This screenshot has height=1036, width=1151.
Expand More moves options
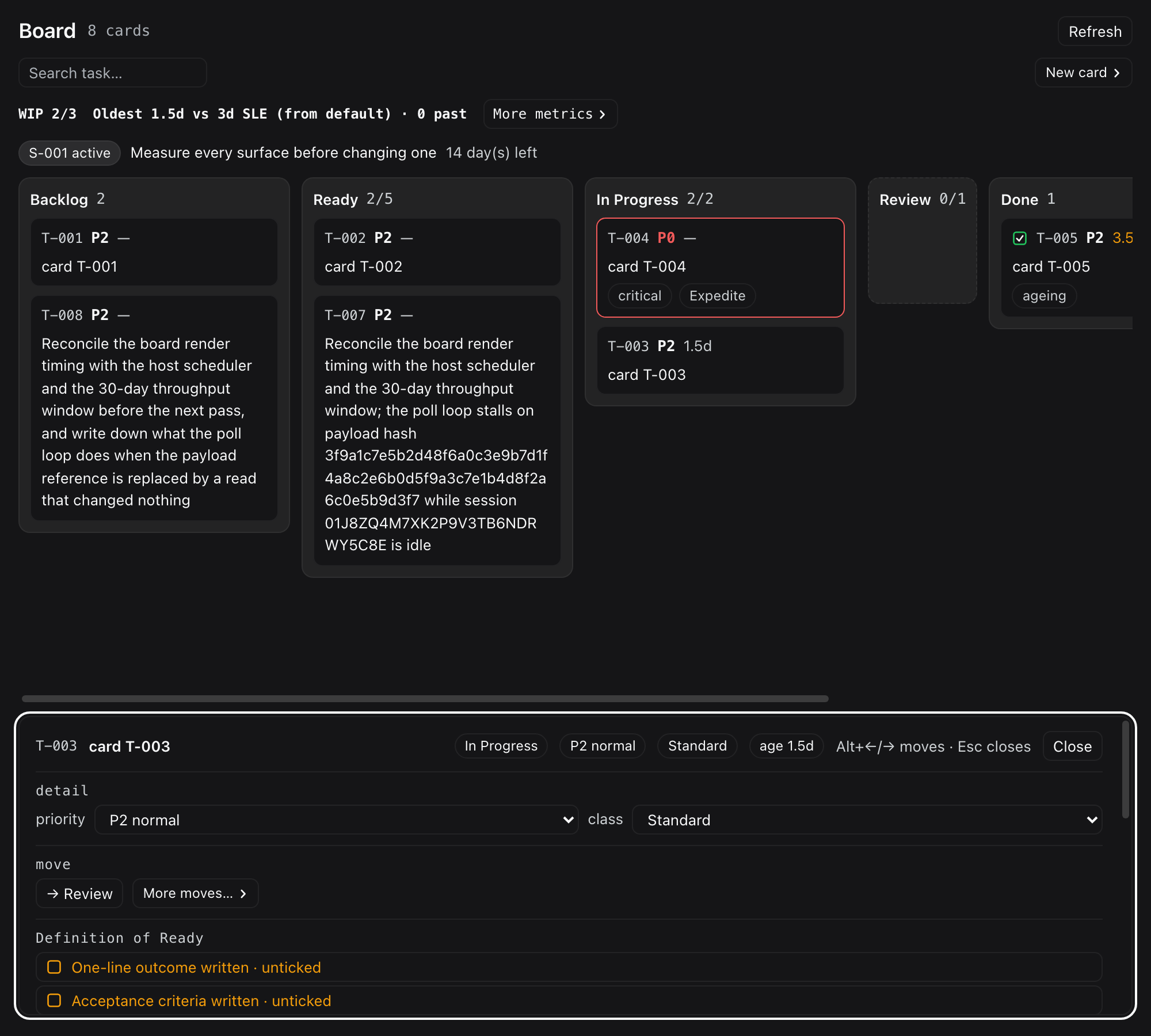pos(195,893)
